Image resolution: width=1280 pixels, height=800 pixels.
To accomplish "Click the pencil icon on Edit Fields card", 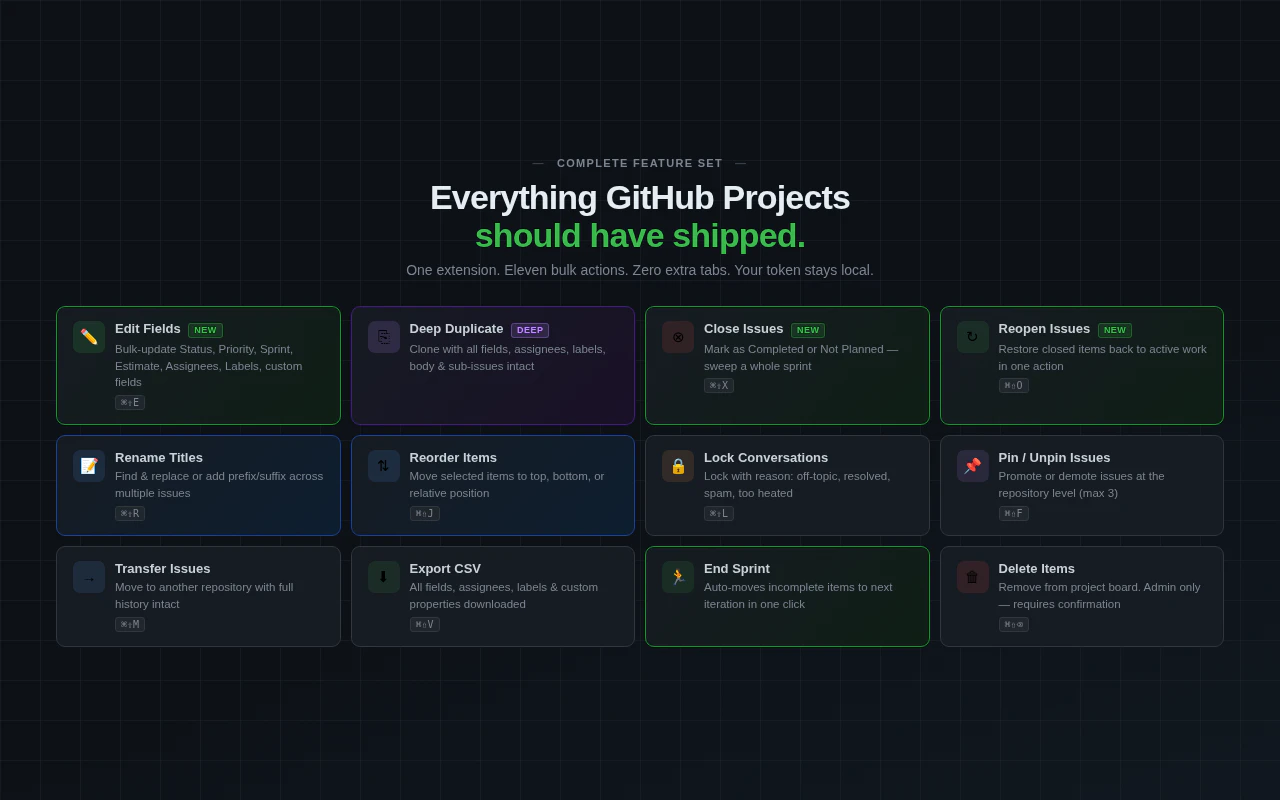I will click(x=89, y=337).
